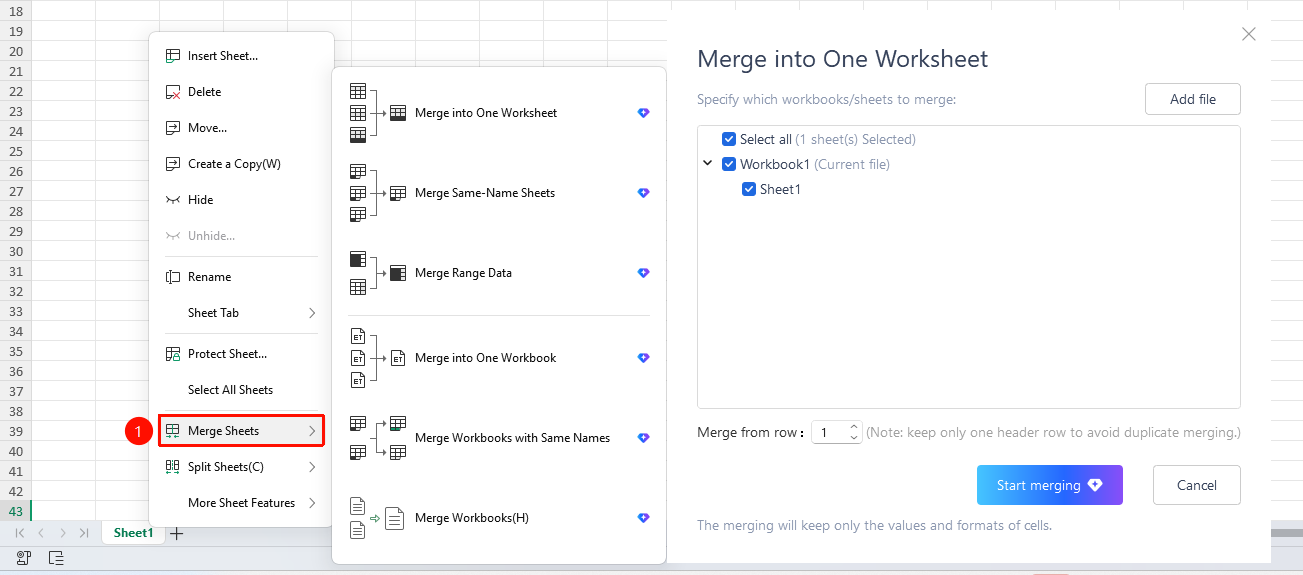Click the Insert Sheet icon
The width and height of the screenshot is (1303, 575).
click(172, 56)
